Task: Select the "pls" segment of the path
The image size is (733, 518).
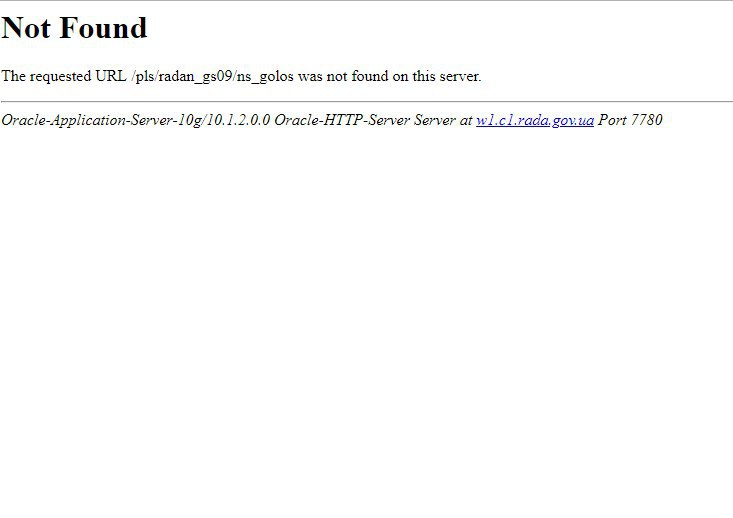Action: pos(145,76)
